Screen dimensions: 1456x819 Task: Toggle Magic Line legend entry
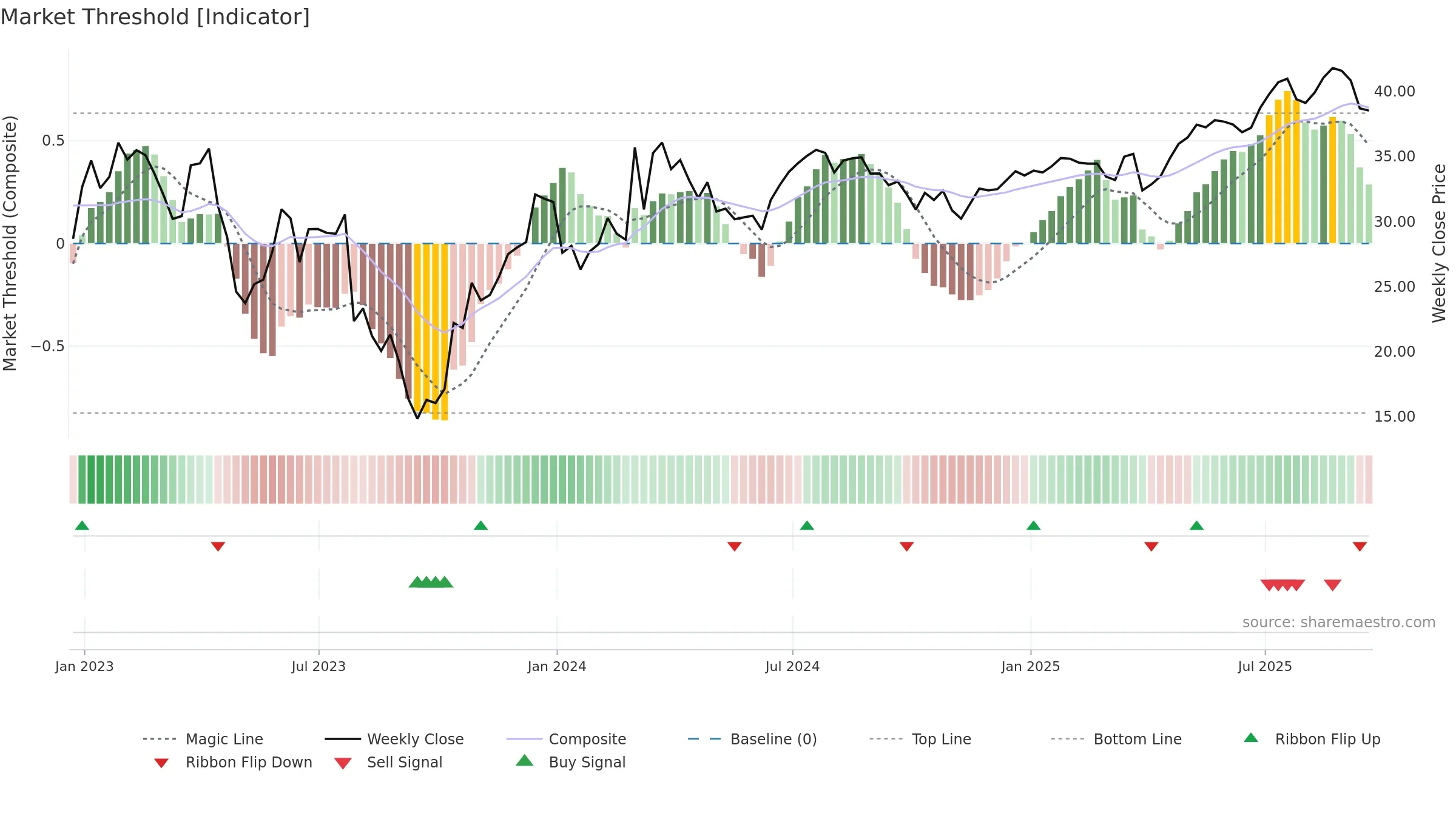click(x=203, y=739)
